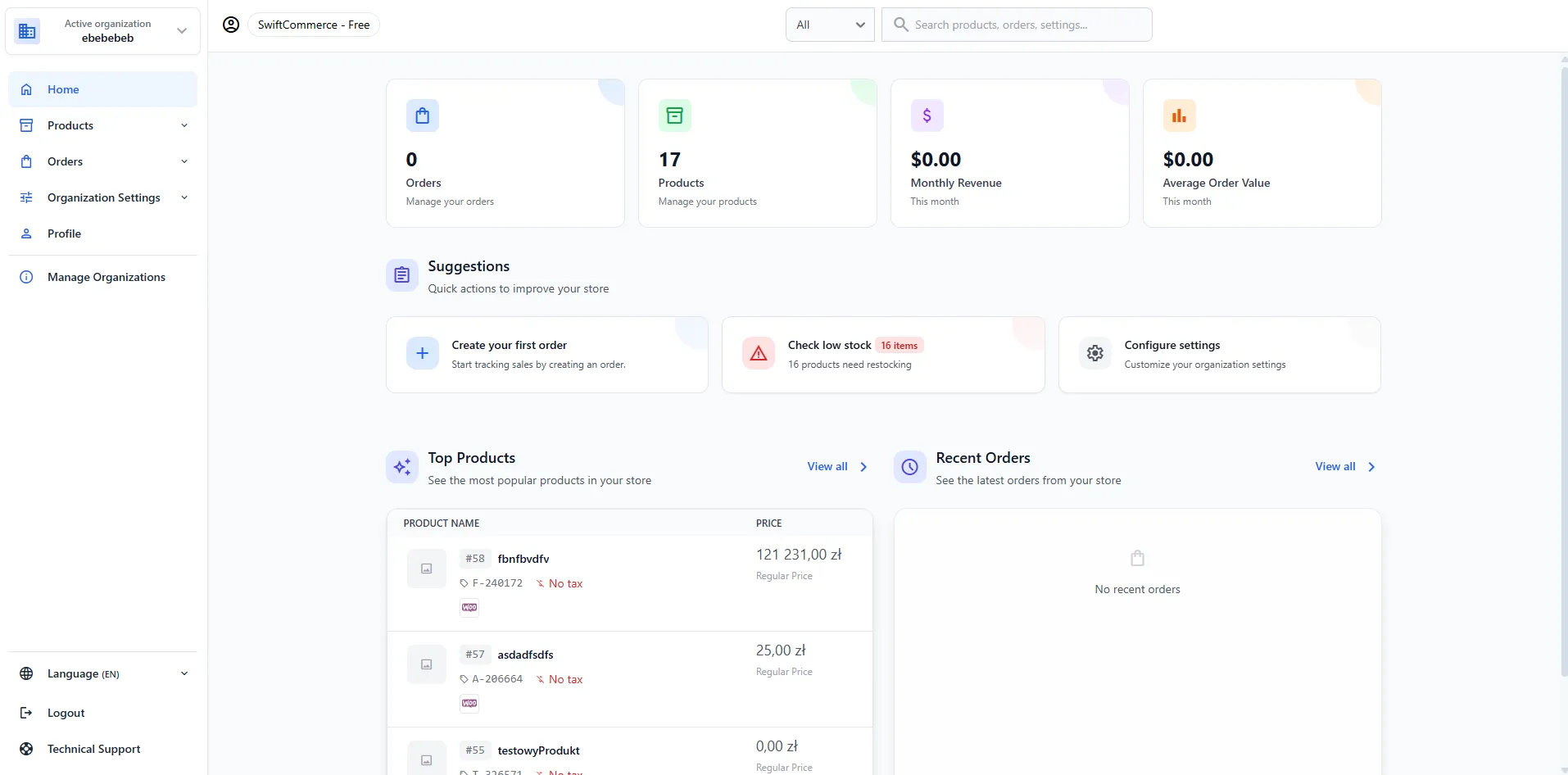Image resolution: width=1568 pixels, height=775 pixels.
Task: Click the orange Average Order Value chart icon
Action: (x=1179, y=116)
